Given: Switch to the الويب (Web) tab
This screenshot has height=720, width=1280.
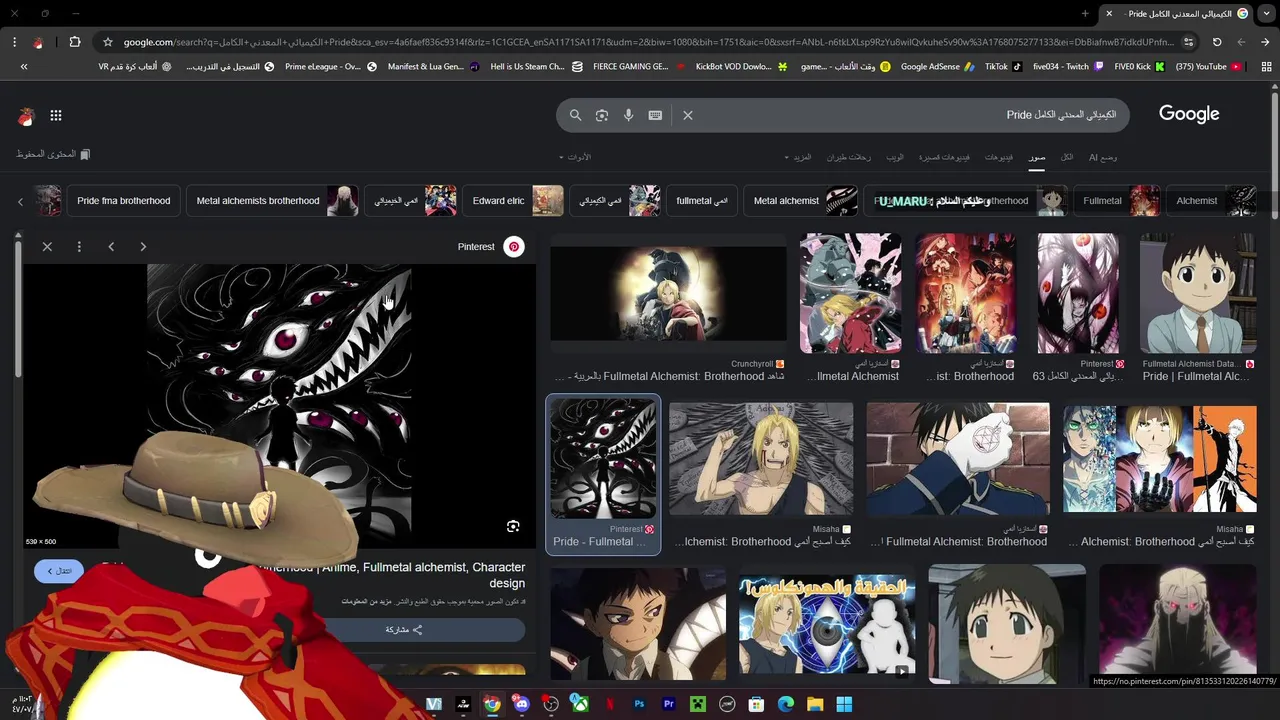Looking at the screenshot, I should point(895,157).
